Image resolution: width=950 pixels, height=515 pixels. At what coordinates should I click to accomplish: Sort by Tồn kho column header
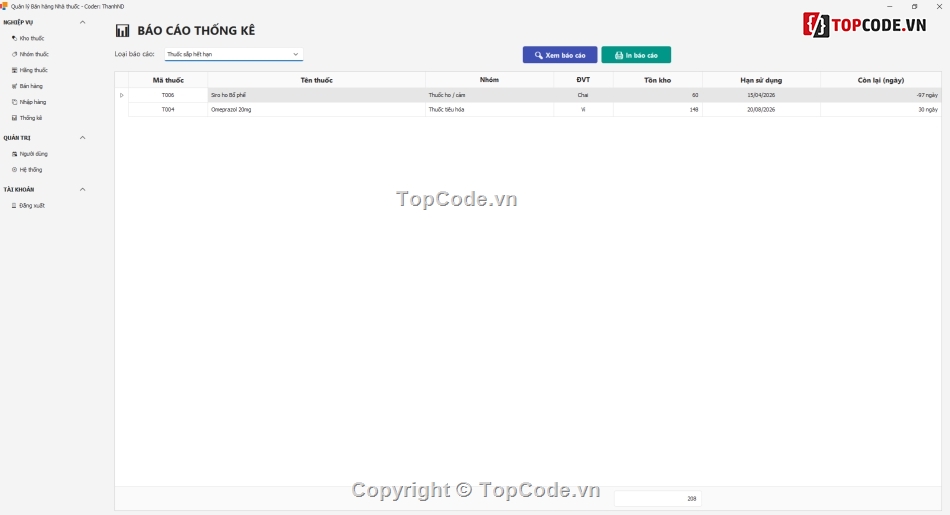(x=657, y=80)
